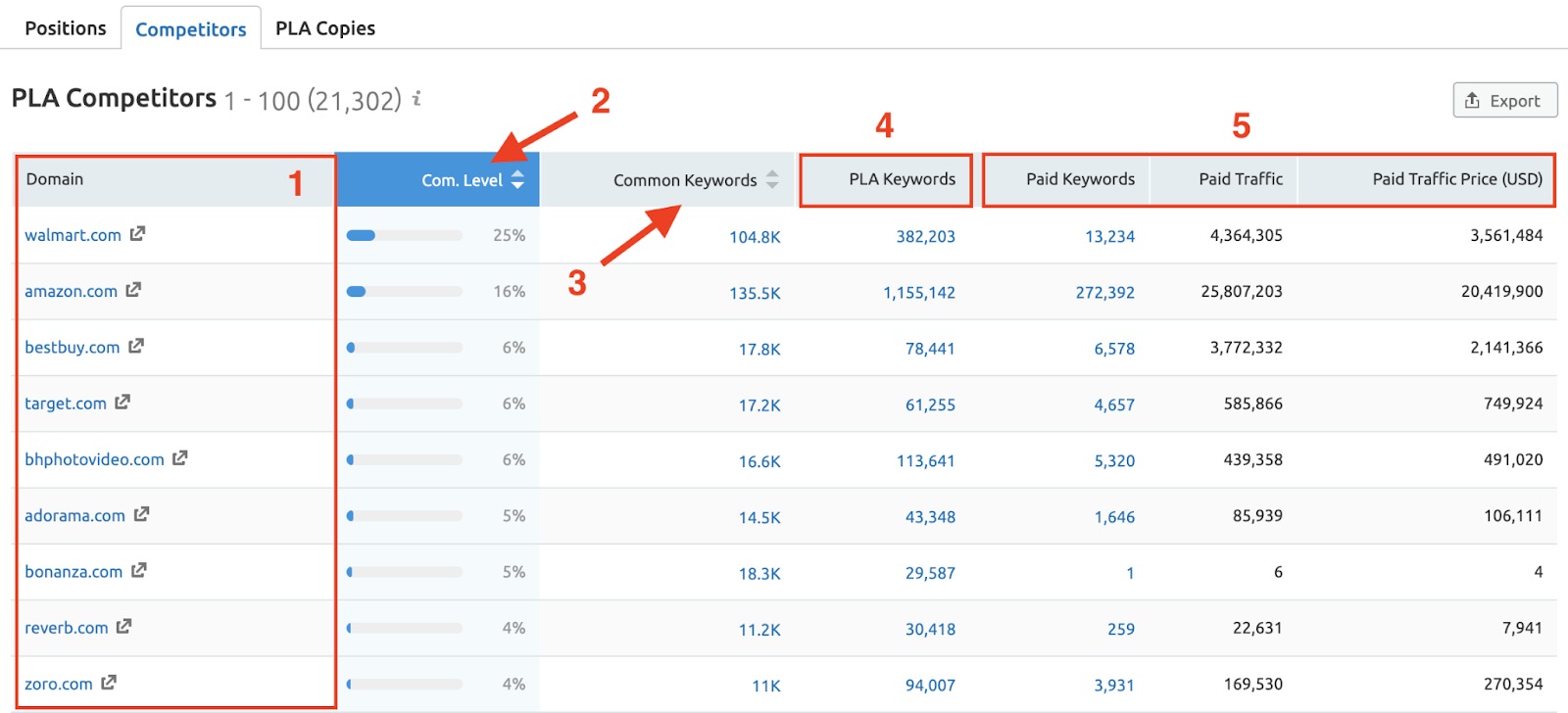This screenshot has width=1568, height=713.
Task: Open the reverb.com domain link
Action: 67,627
